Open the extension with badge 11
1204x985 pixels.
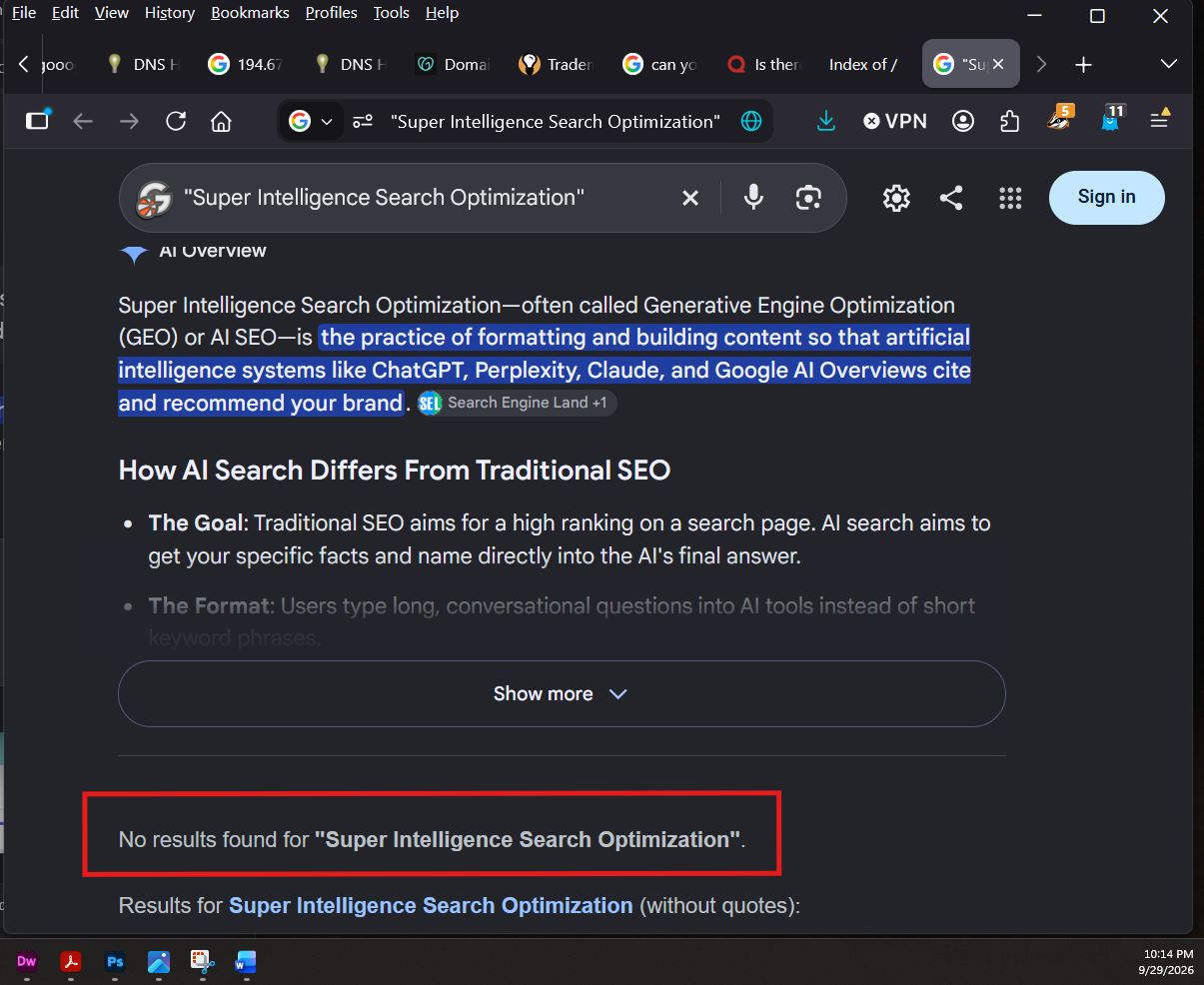(1111, 119)
